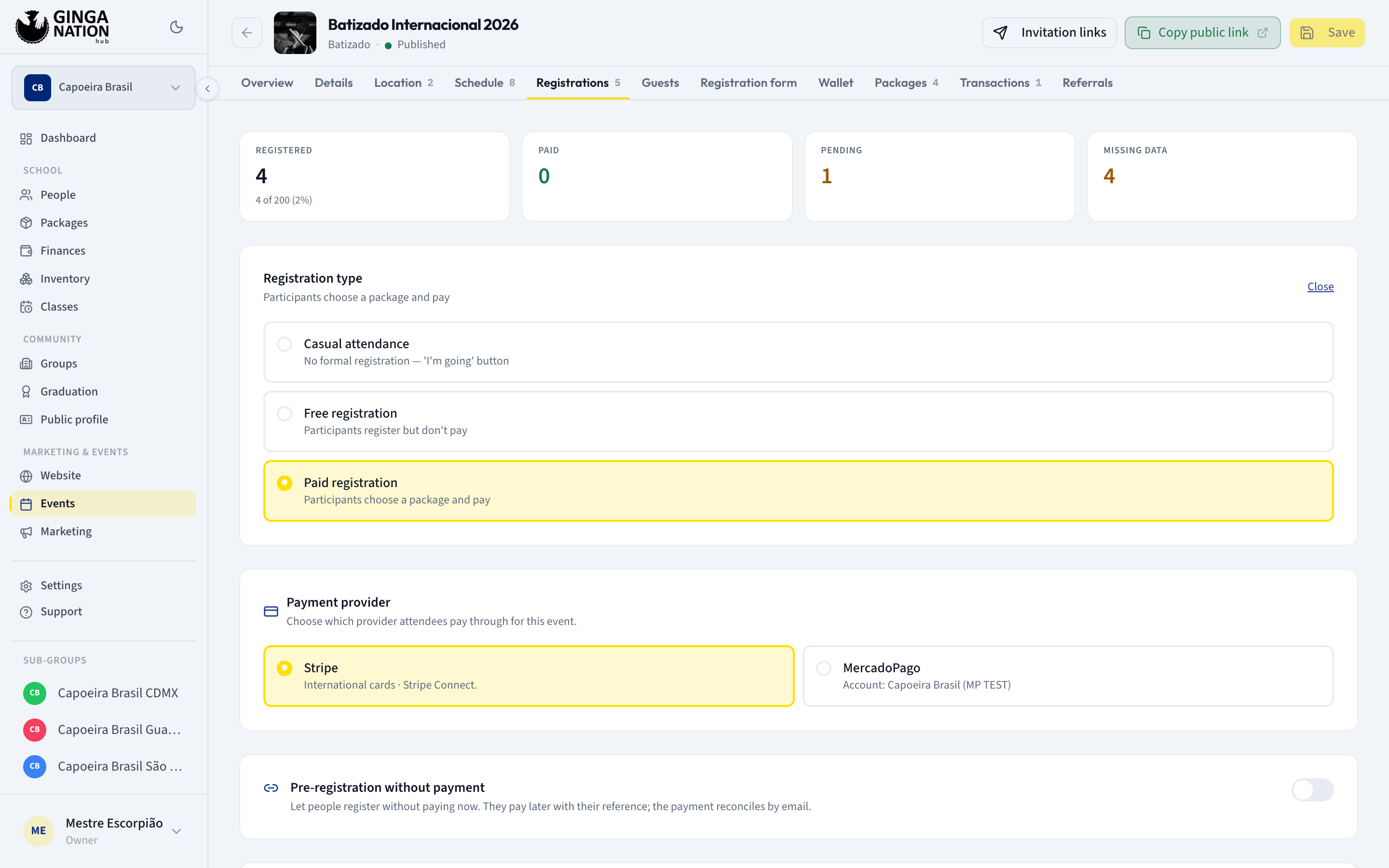Click the Support question mark icon
1389x868 pixels.
coord(26,612)
